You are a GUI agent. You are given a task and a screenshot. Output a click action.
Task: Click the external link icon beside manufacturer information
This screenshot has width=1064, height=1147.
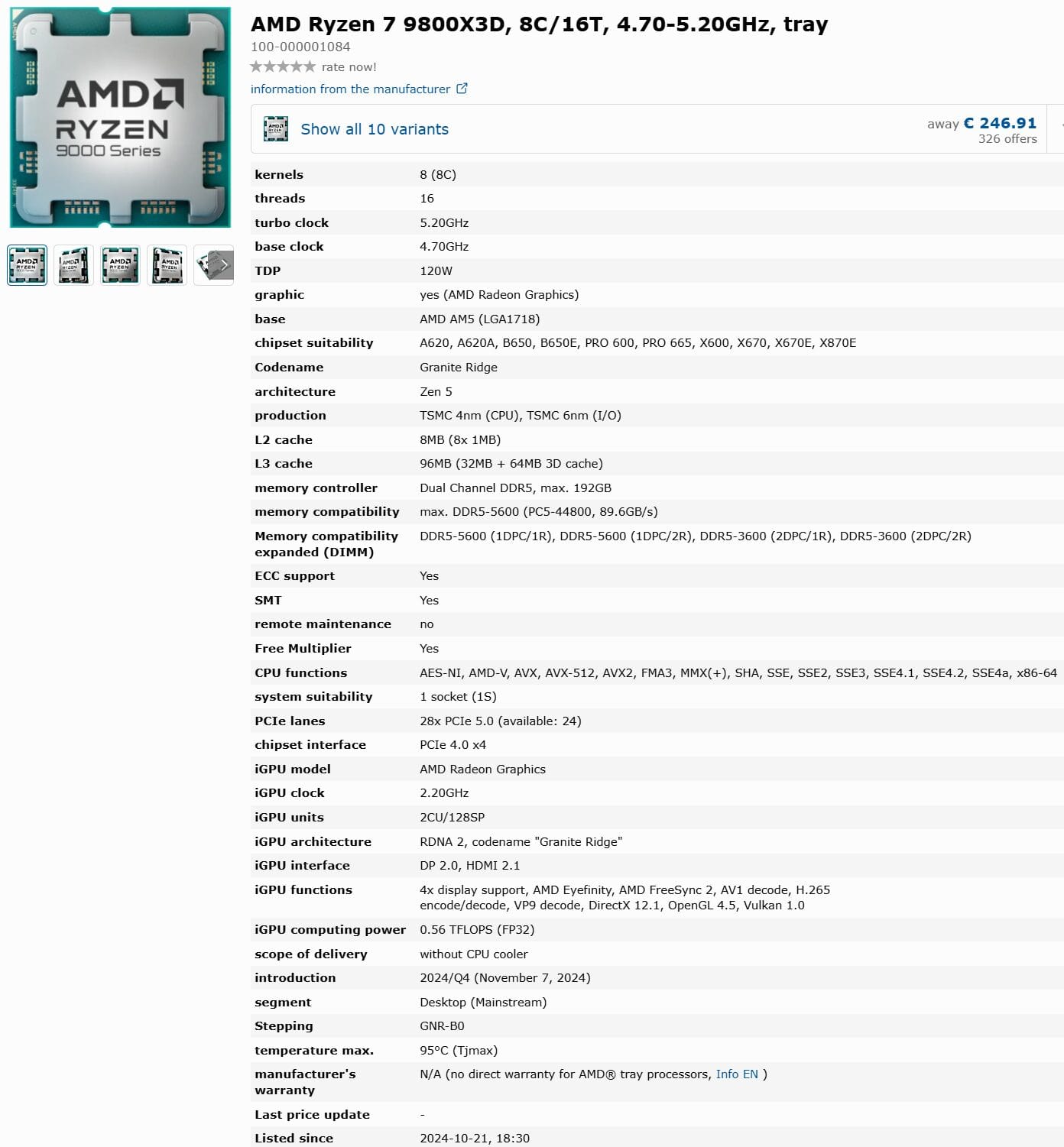tap(461, 89)
